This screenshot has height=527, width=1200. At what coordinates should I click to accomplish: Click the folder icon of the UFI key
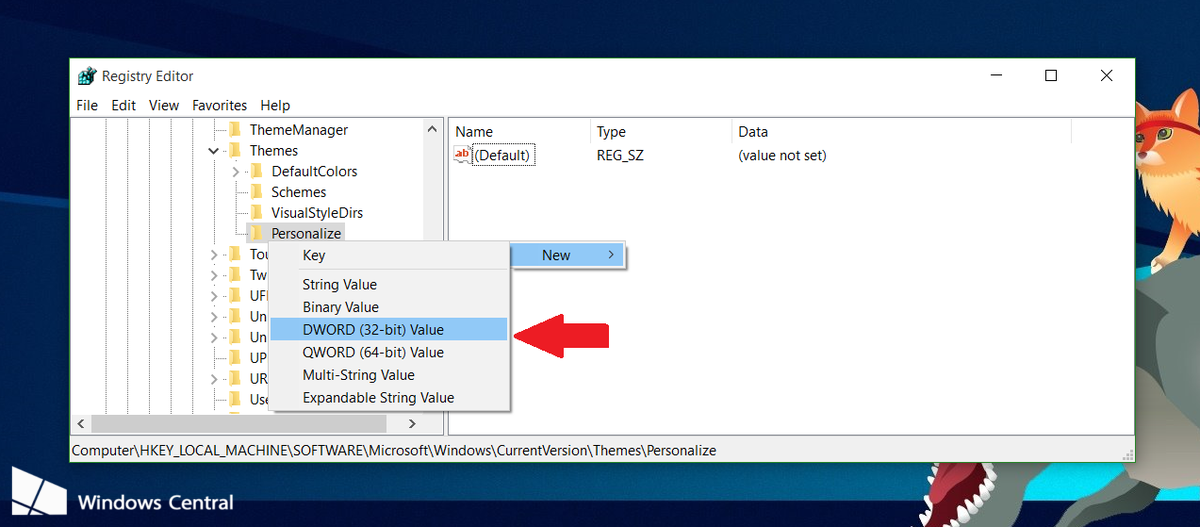[x=235, y=296]
